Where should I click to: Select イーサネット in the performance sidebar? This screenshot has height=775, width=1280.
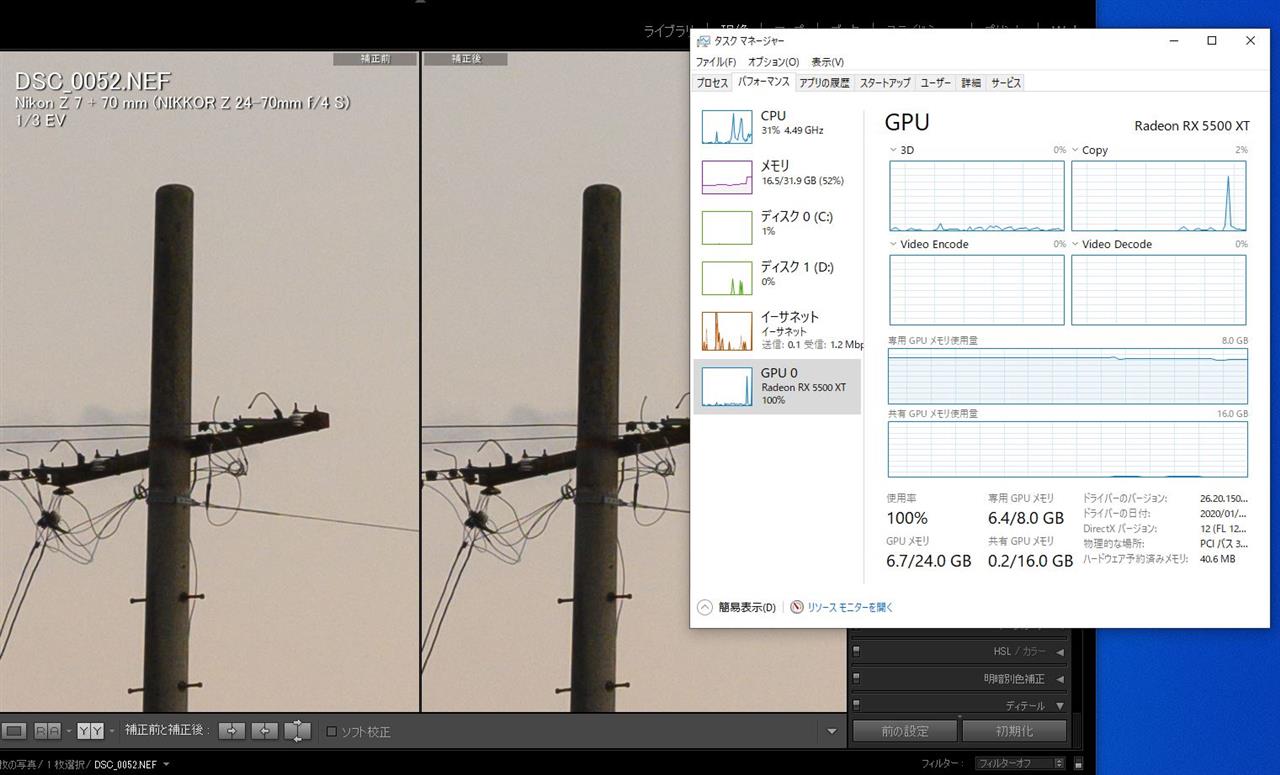click(x=777, y=330)
